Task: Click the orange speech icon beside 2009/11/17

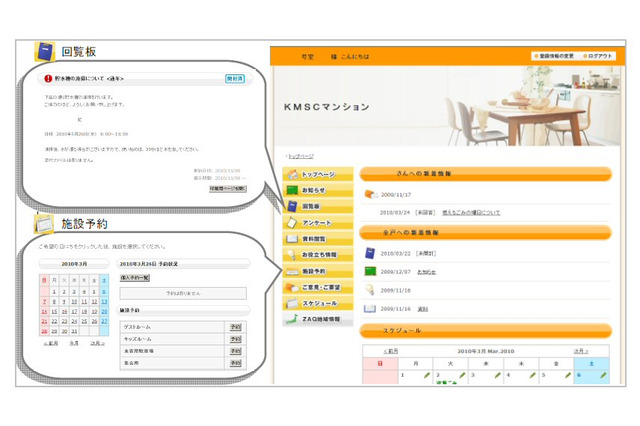Action: (x=371, y=194)
